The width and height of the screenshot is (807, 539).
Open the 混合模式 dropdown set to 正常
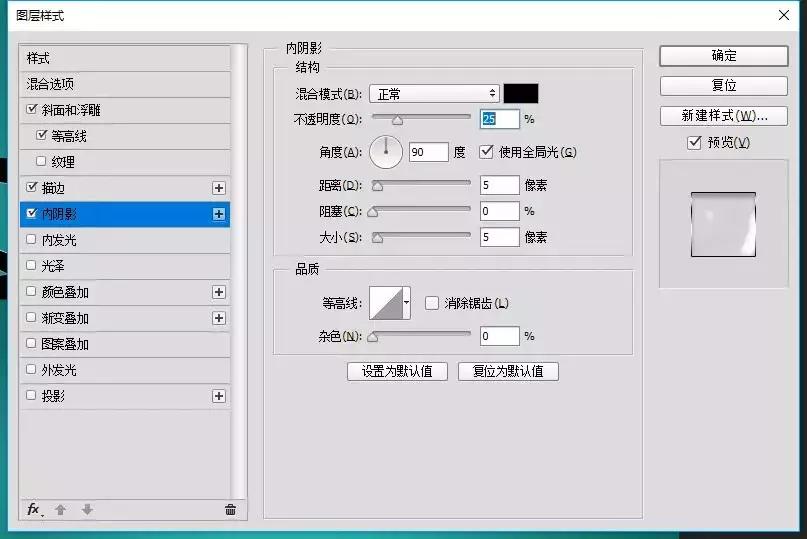click(434, 94)
